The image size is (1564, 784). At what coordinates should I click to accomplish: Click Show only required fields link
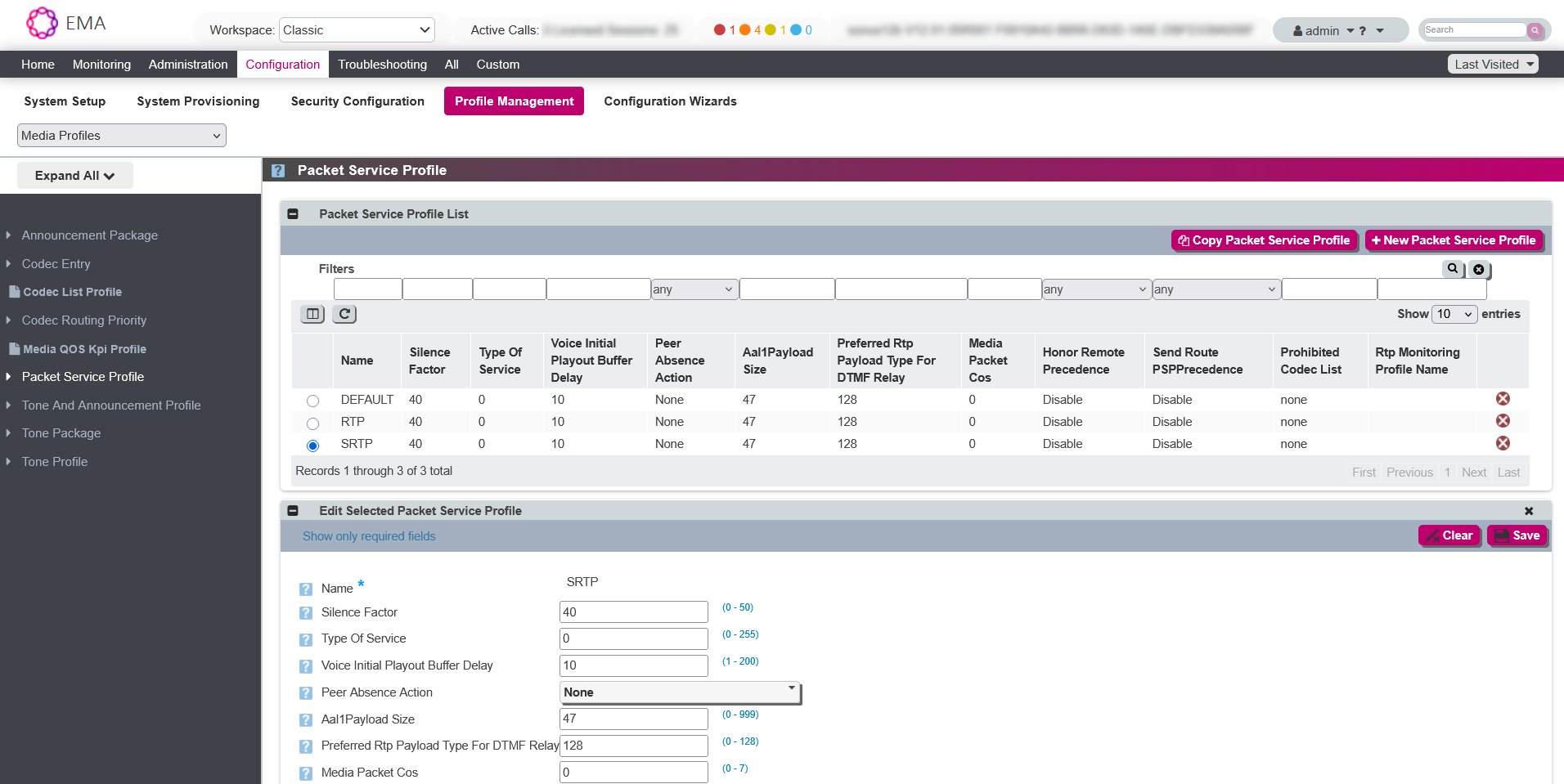coord(369,536)
